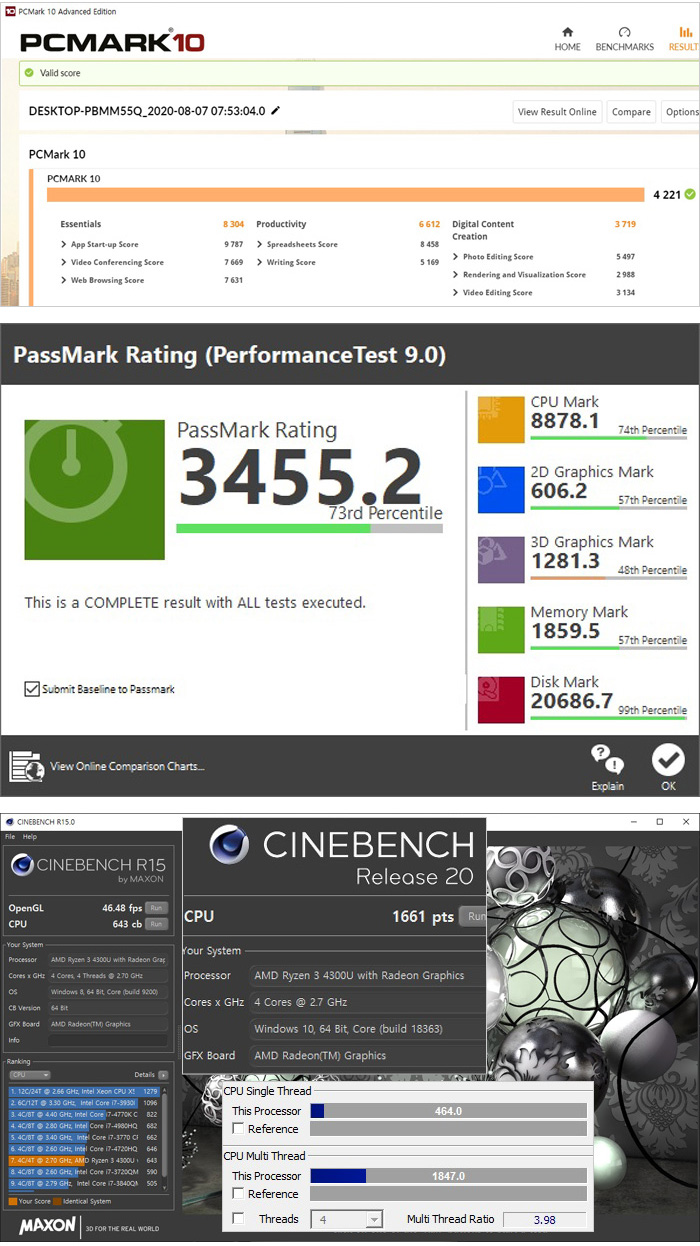This screenshot has width=700, height=1246.
Task: Enable Reference under CPU Single Thread
Action: click(x=238, y=1129)
